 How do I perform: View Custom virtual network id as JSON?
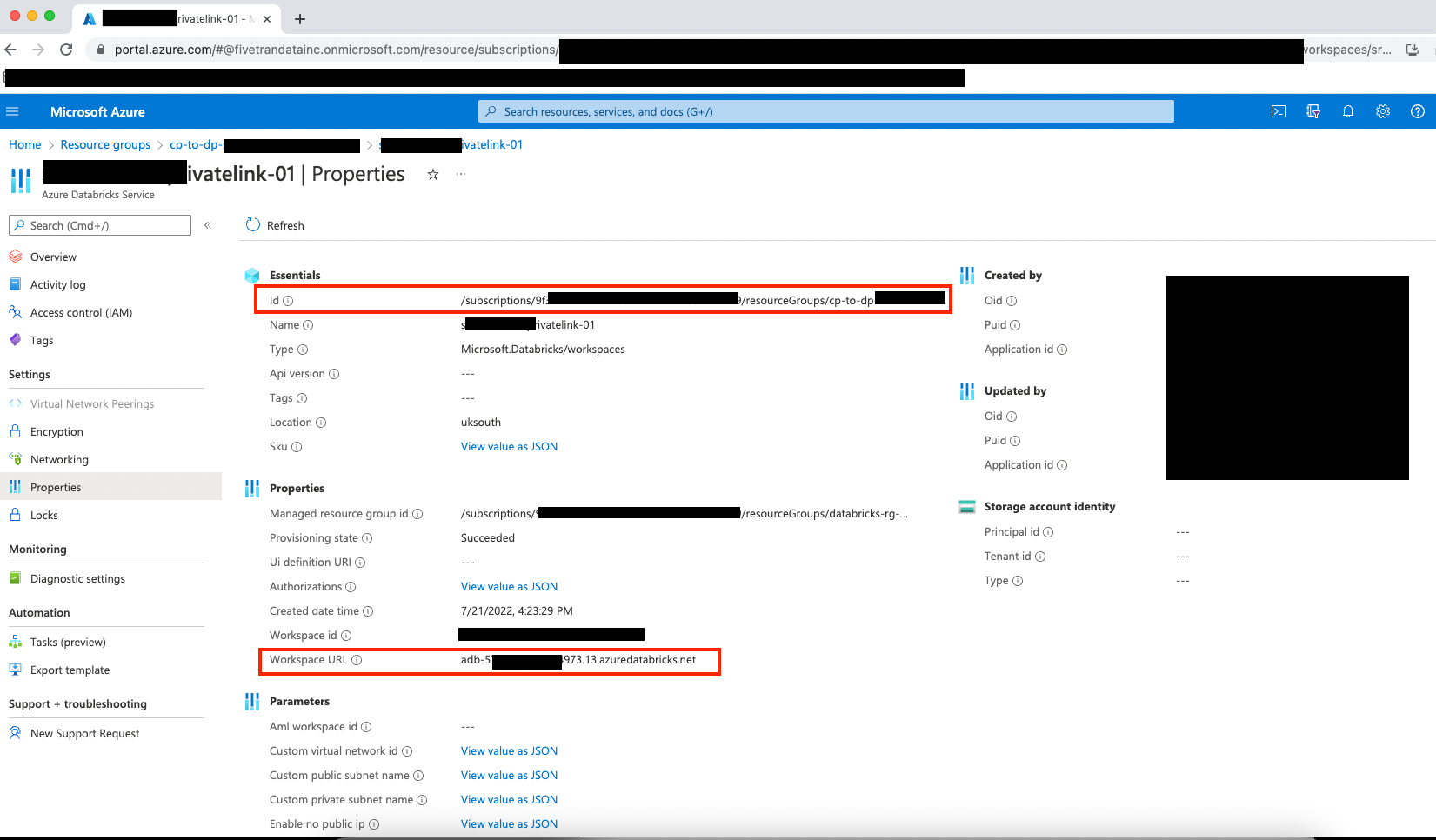509,750
